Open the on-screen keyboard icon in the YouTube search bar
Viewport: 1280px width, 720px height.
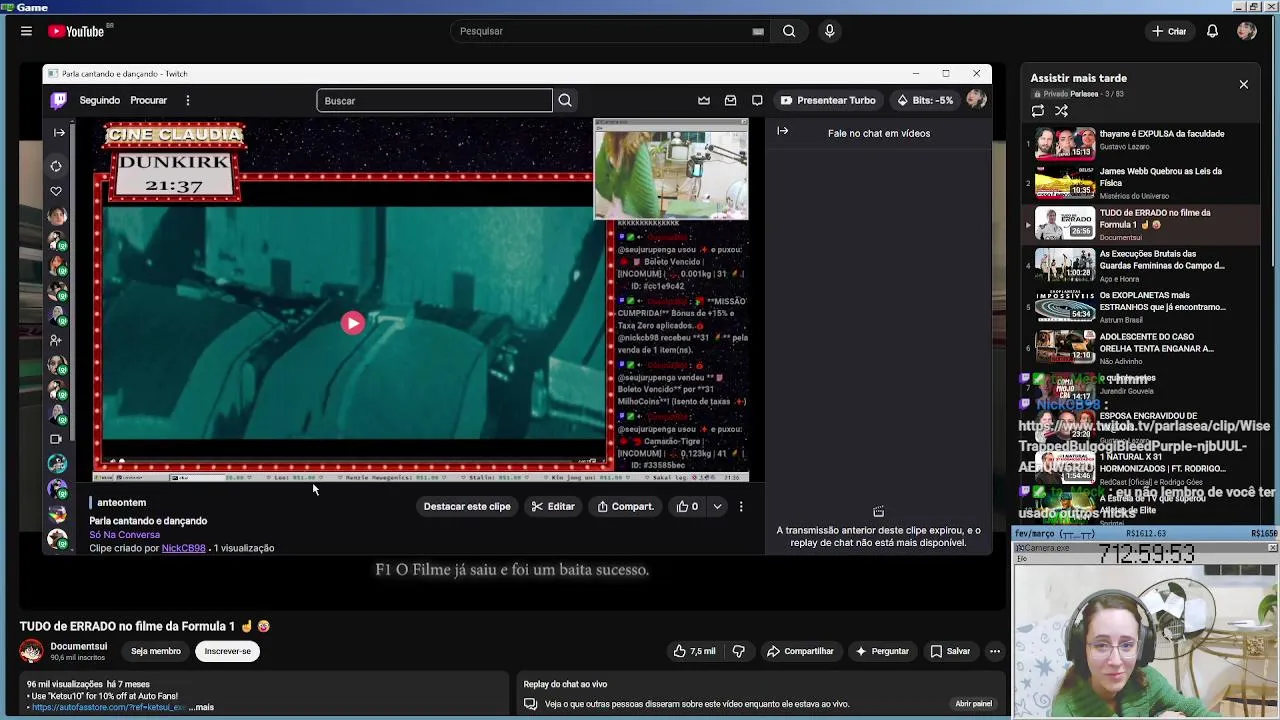(758, 31)
